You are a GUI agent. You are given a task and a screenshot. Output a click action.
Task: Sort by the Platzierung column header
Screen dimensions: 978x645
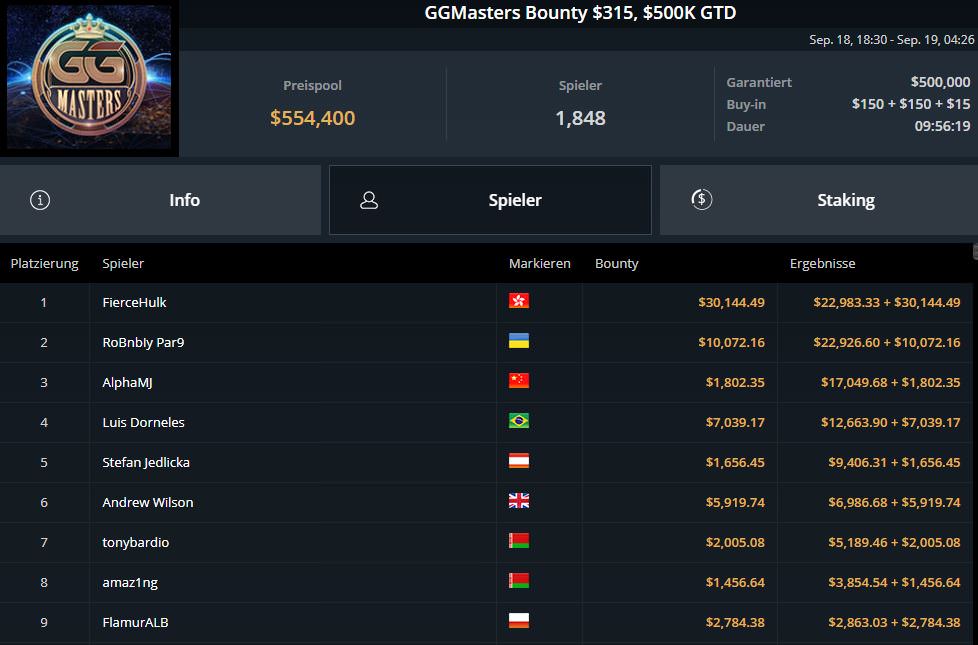point(44,264)
